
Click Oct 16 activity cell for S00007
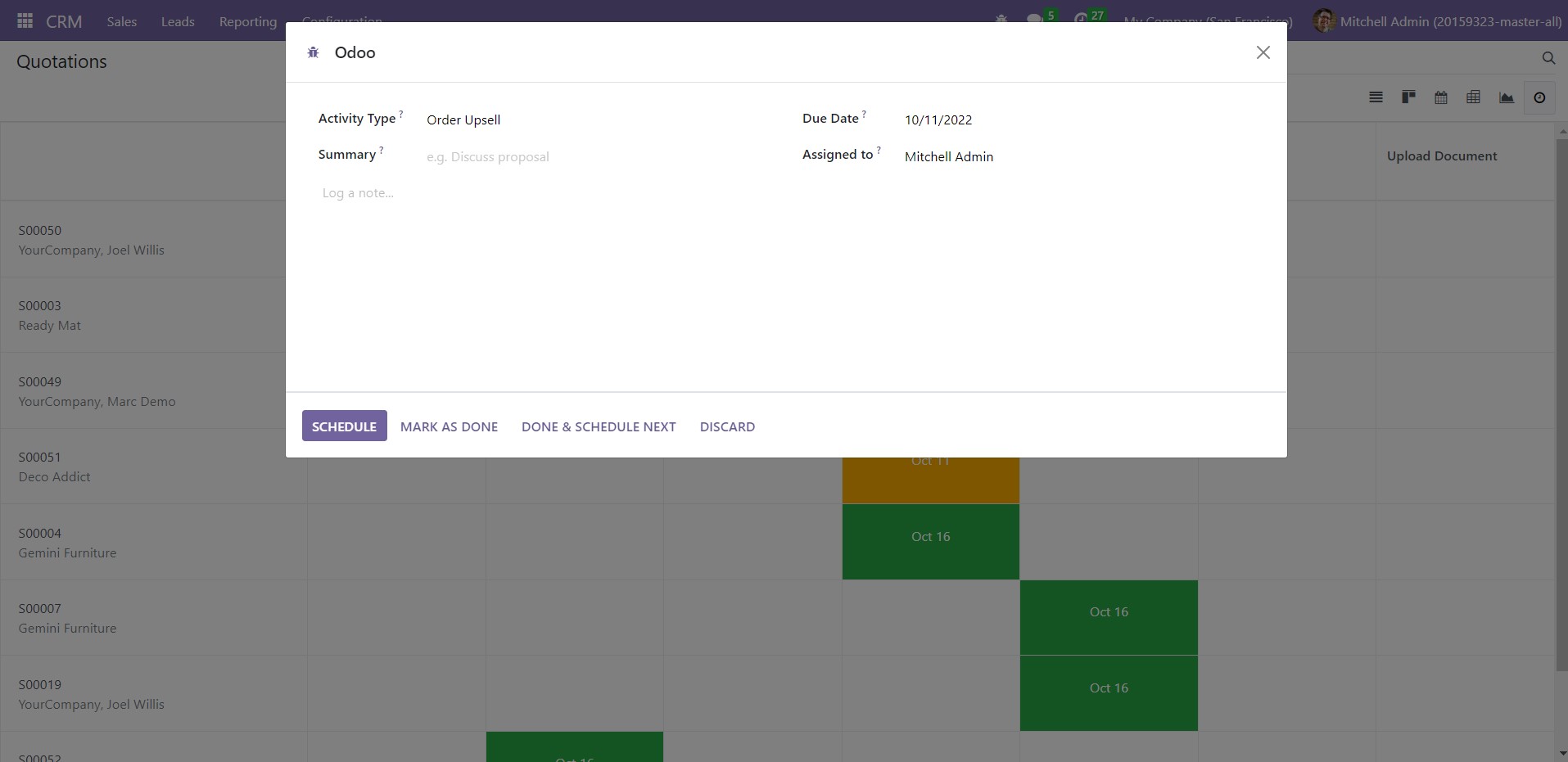[1109, 618]
